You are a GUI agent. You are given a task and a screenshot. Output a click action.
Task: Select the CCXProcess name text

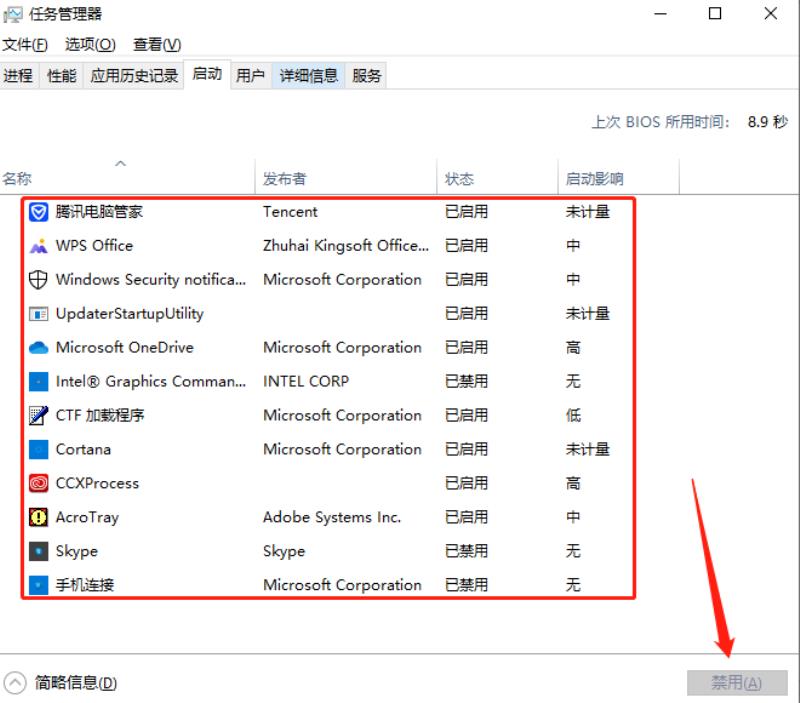[97, 483]
